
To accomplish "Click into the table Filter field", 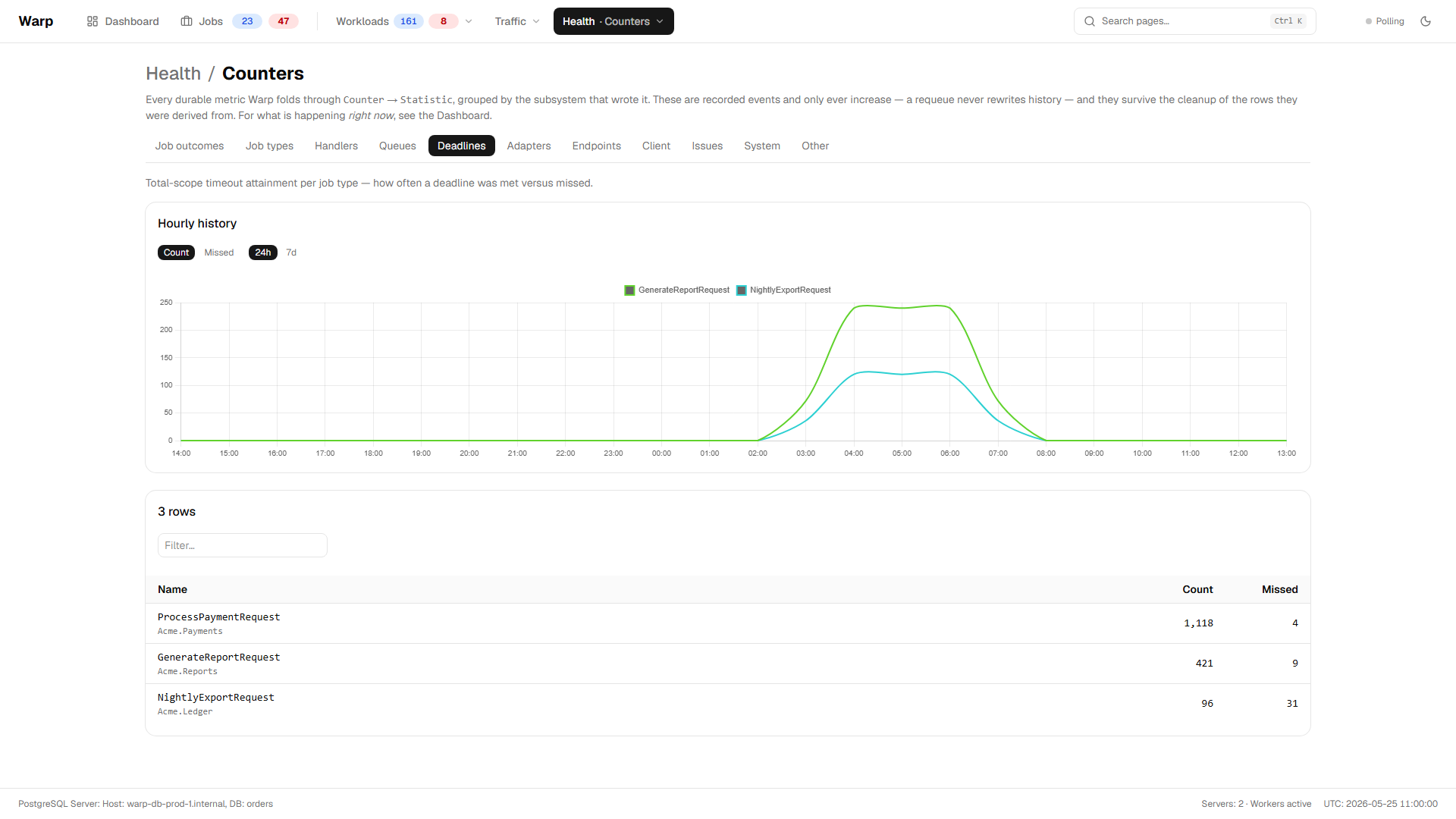I will pyautogui.click(x=243, y=545).
